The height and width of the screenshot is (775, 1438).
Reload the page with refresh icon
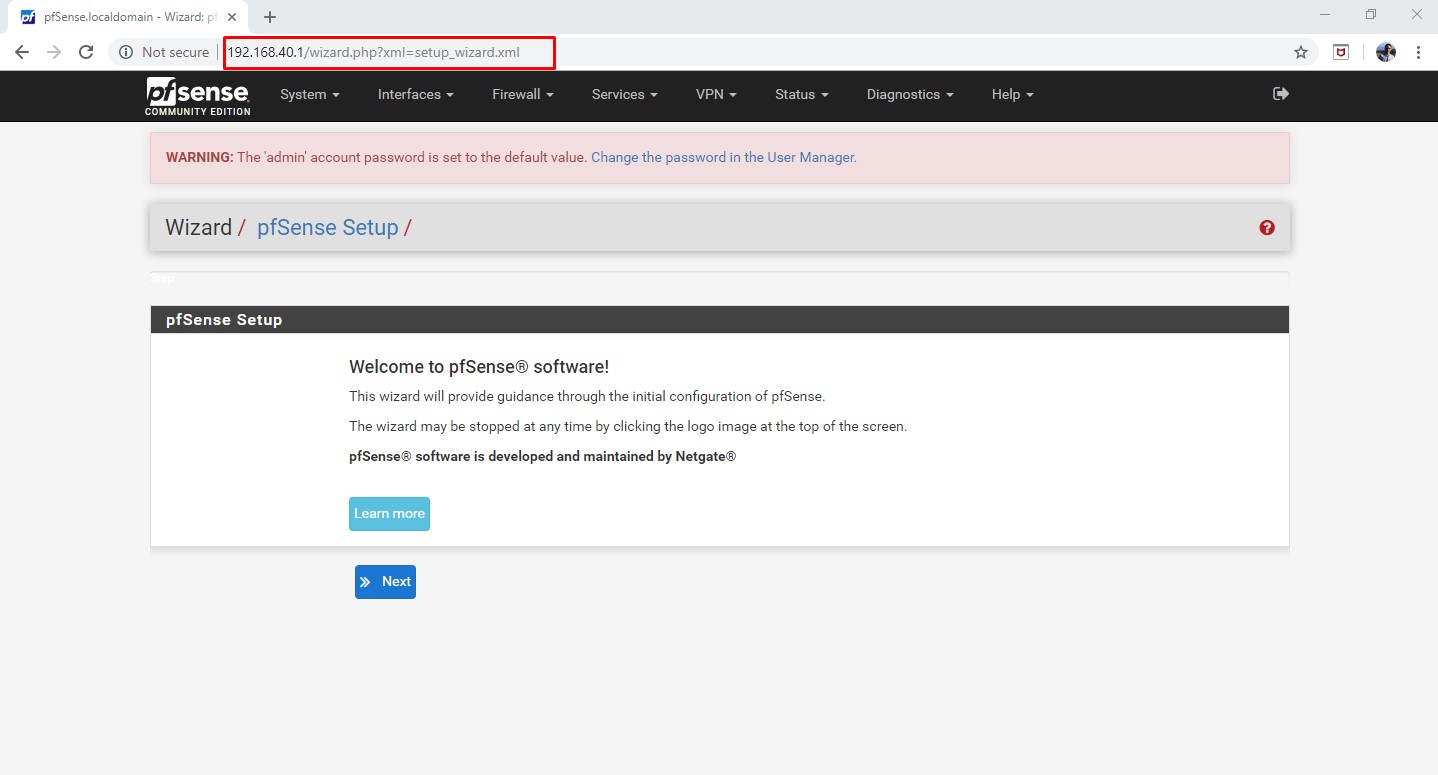pos(86,52)
